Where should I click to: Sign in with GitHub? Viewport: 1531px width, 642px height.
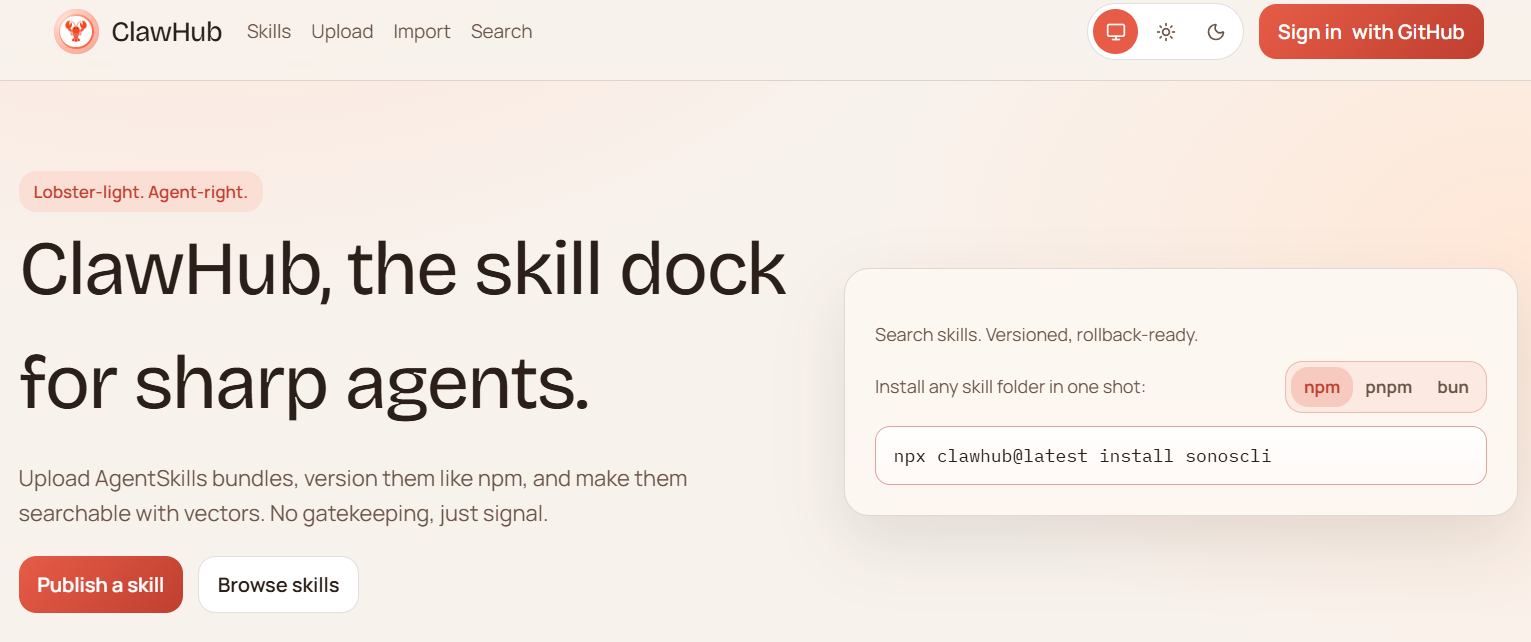1370,32
